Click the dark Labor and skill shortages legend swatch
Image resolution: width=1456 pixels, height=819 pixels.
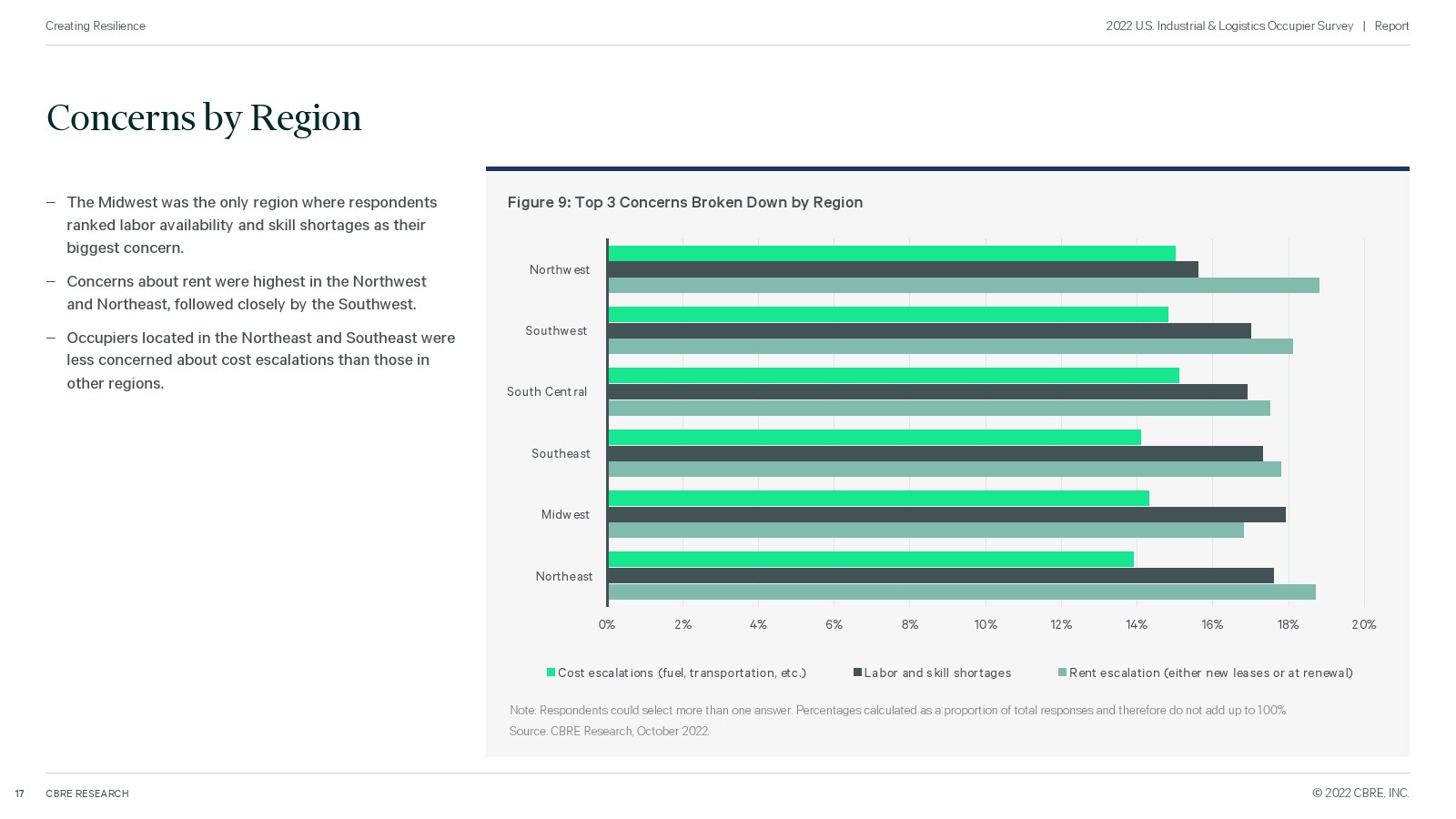click(x=857, y=672)
